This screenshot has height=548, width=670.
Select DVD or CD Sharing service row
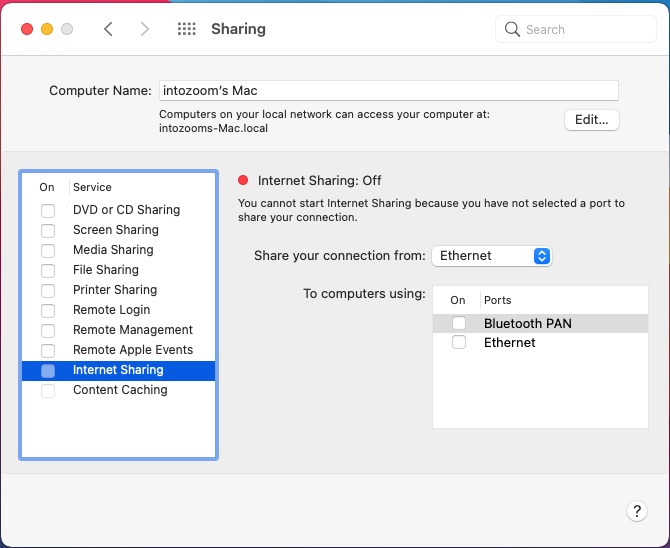pyautogui.click(x=118, y=210)
